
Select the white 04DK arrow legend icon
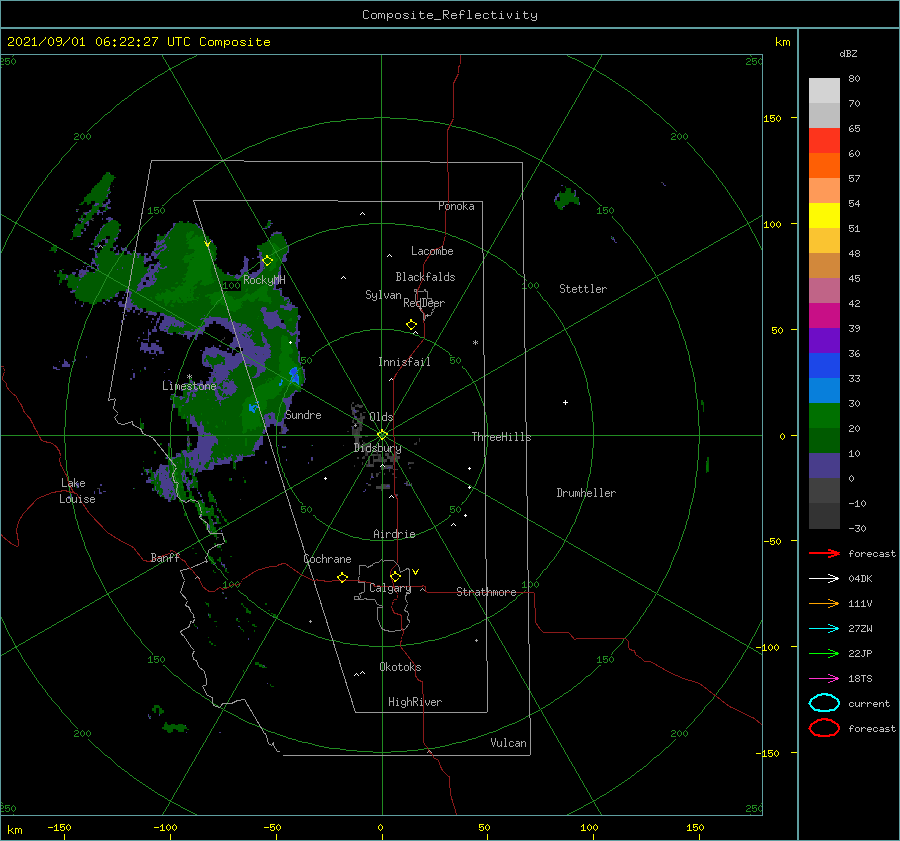tap(824, 578)
